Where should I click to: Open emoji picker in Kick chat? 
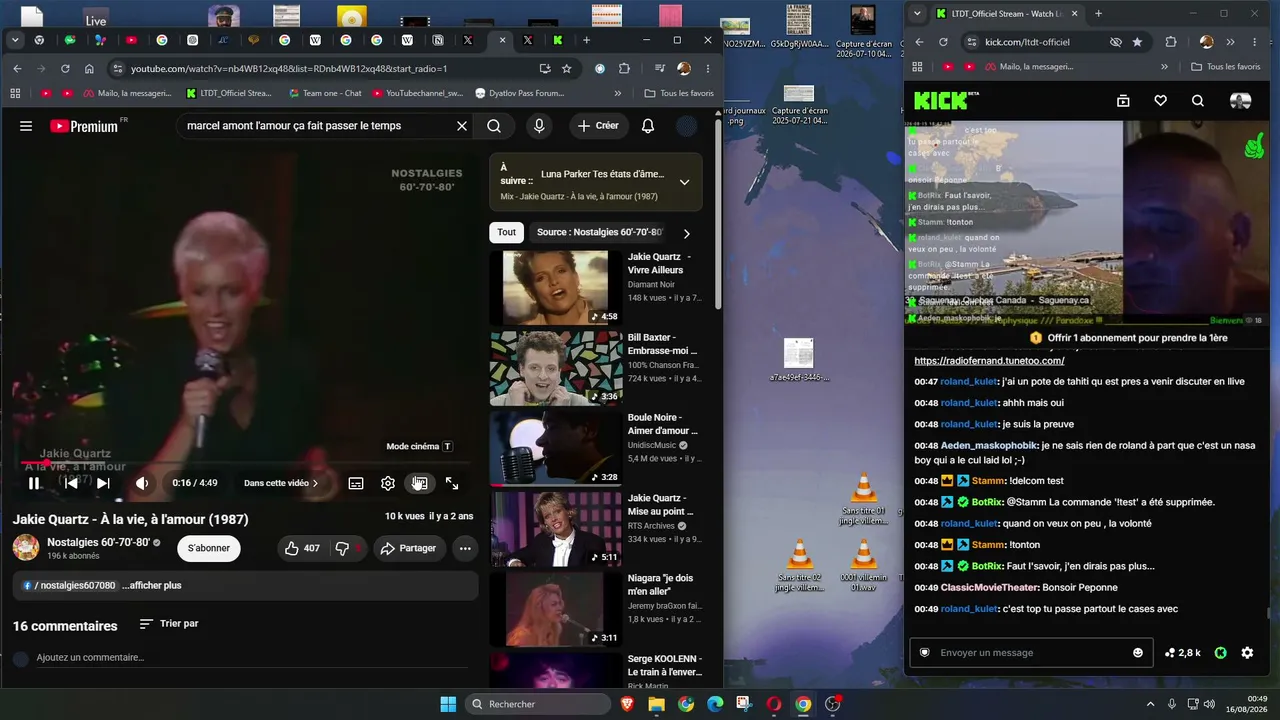coord(1138,653)
